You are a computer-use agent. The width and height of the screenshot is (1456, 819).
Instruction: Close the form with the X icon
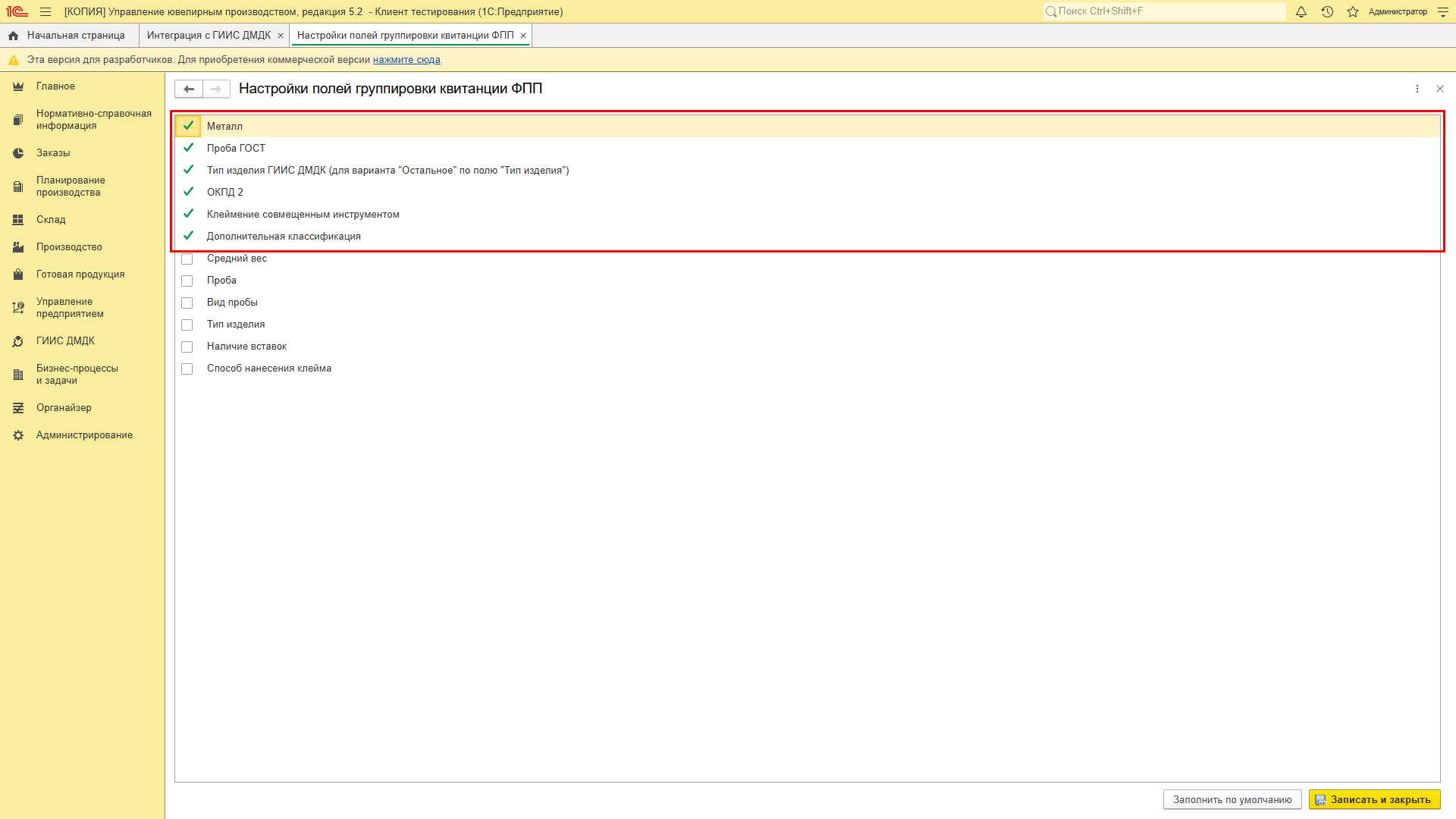(1440, 89)
